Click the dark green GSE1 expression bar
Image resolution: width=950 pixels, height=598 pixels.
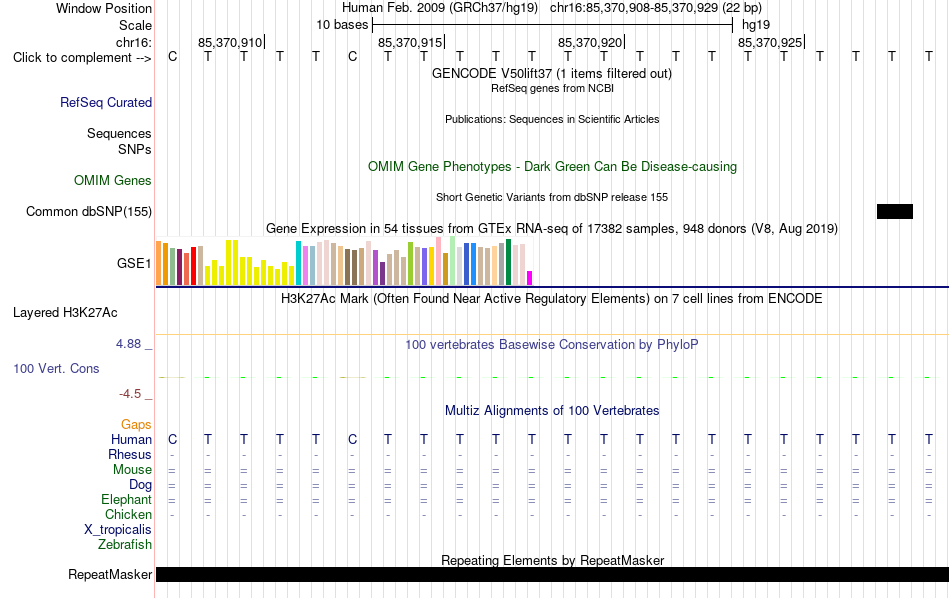508,262
